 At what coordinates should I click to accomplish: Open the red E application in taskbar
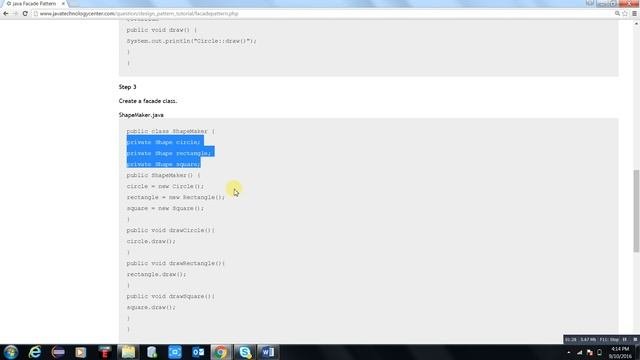pos(104,352)
